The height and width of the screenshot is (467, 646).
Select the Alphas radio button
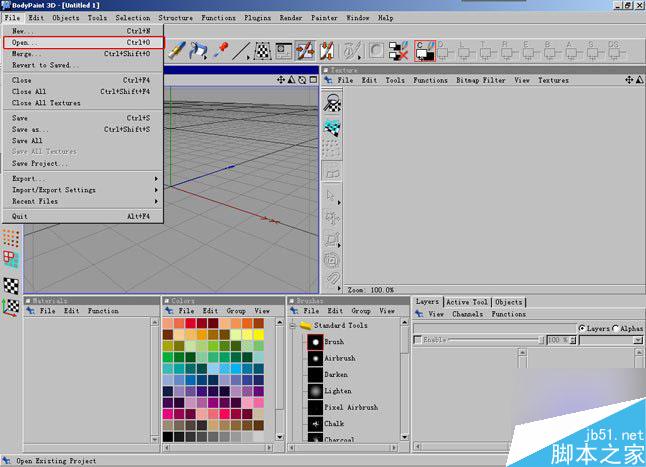click(x=616, y=329)
